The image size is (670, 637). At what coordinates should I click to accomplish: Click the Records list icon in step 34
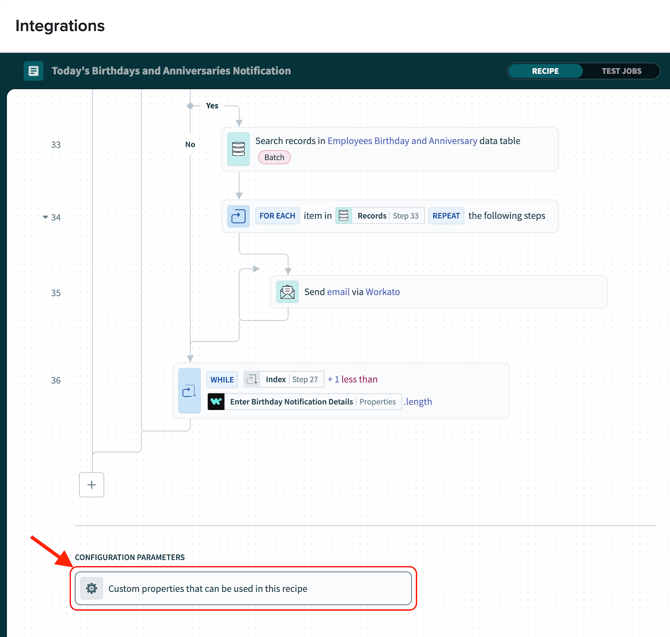click(x=344, y=216)
